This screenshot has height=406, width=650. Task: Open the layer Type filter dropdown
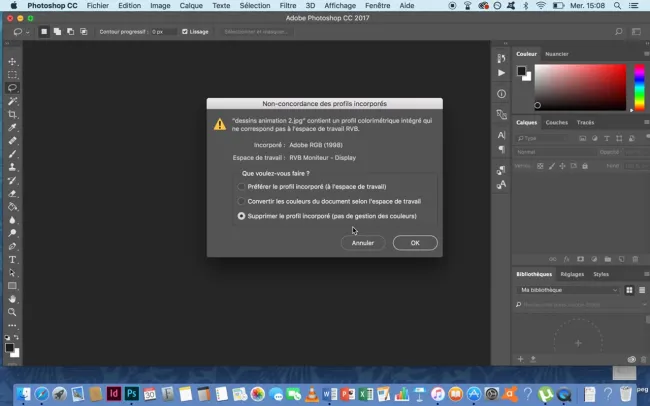(x=544, y=138)
